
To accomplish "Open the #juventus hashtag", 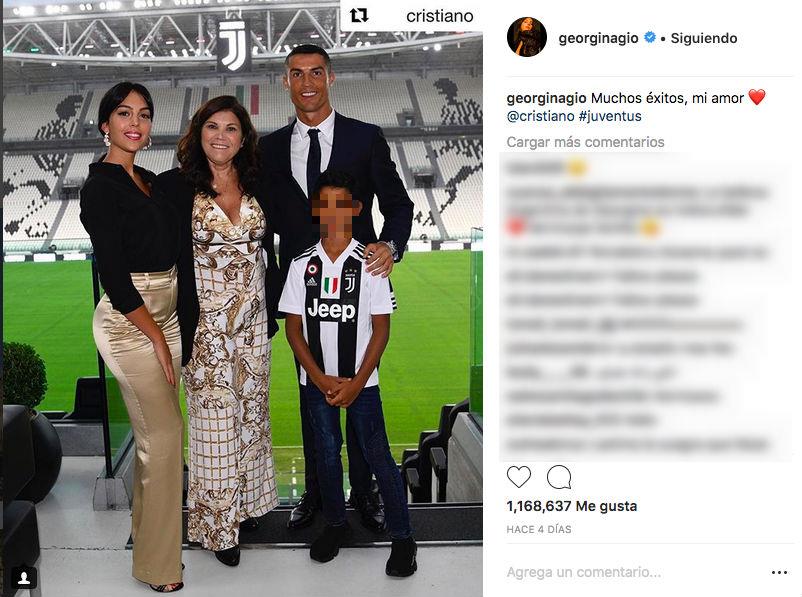I will tap(610, 116).
